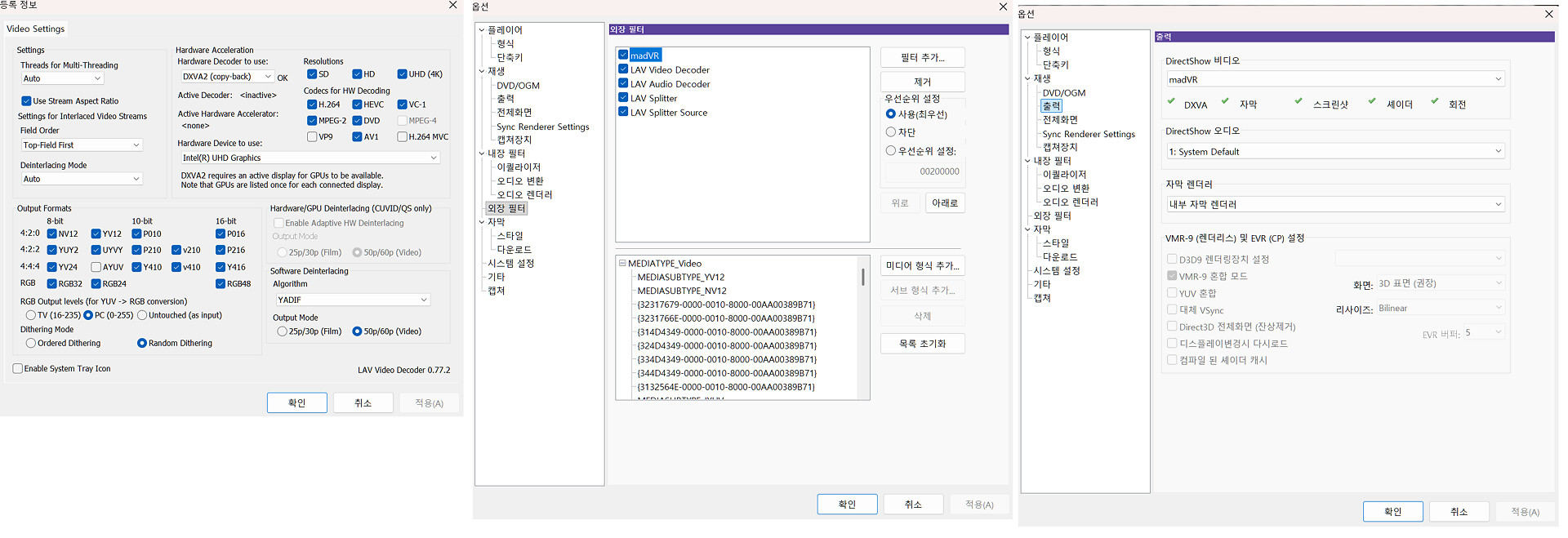This screenshot has height=538, width=1568.
Task: Open DirectShow 오디오 System Default dropdown
Action: [x=1335, y=151]
